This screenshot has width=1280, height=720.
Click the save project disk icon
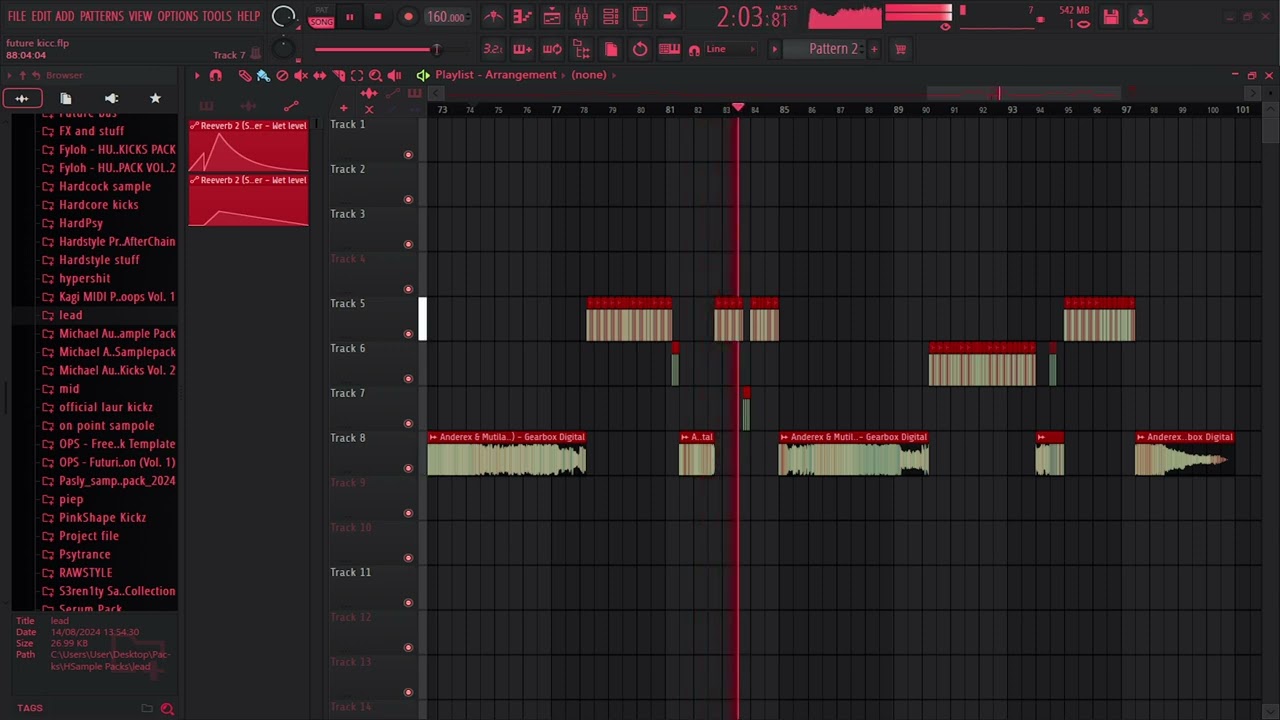tap(1111, 17)
